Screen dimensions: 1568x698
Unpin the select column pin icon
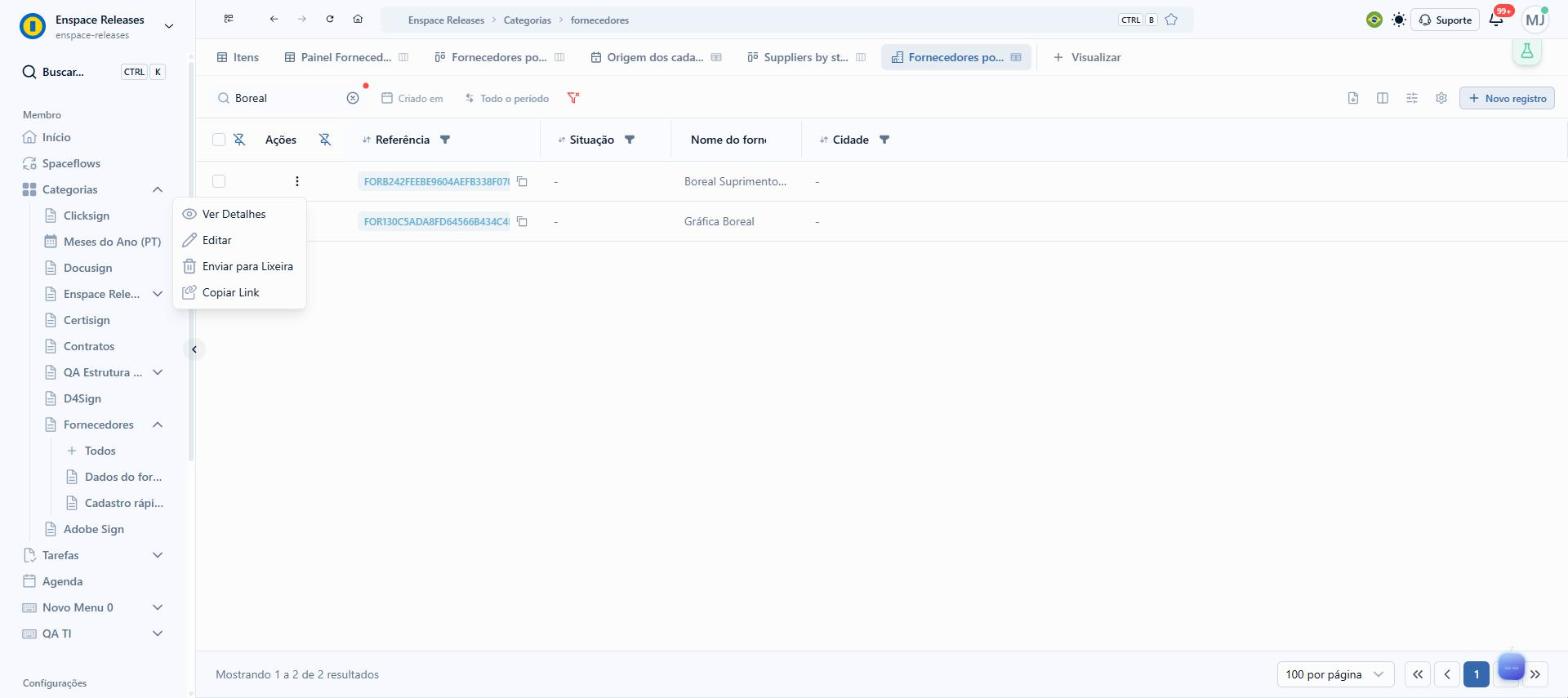pos(239,139)
